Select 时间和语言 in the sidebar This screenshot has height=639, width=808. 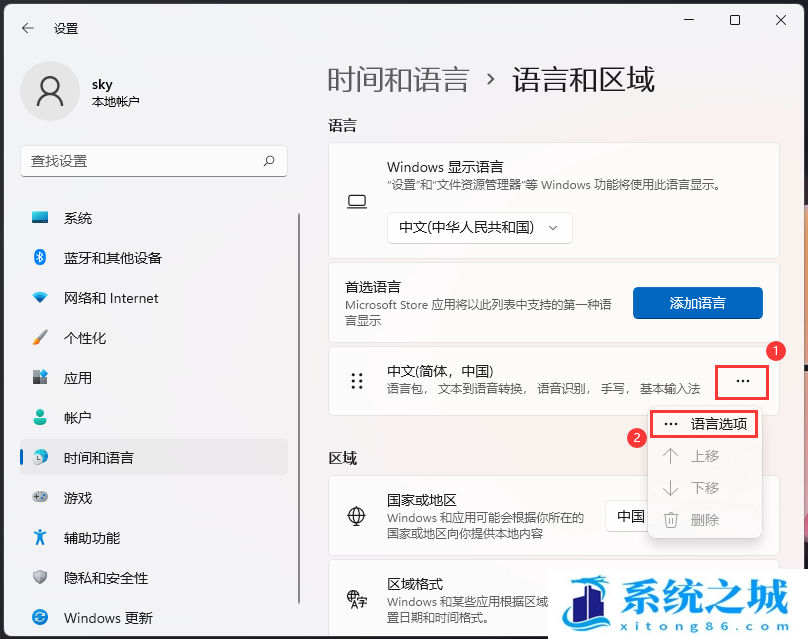pos(154,457)
